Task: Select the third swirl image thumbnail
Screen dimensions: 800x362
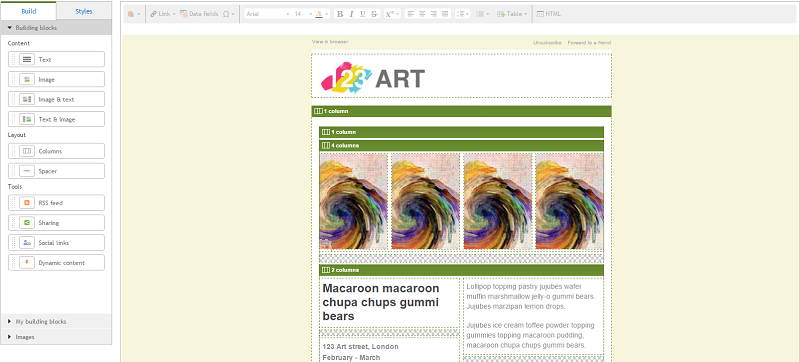Action: [x=498, y=201]
